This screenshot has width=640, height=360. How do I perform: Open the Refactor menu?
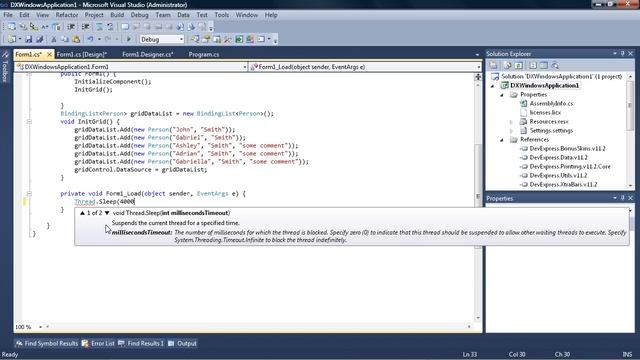(67, 15)
